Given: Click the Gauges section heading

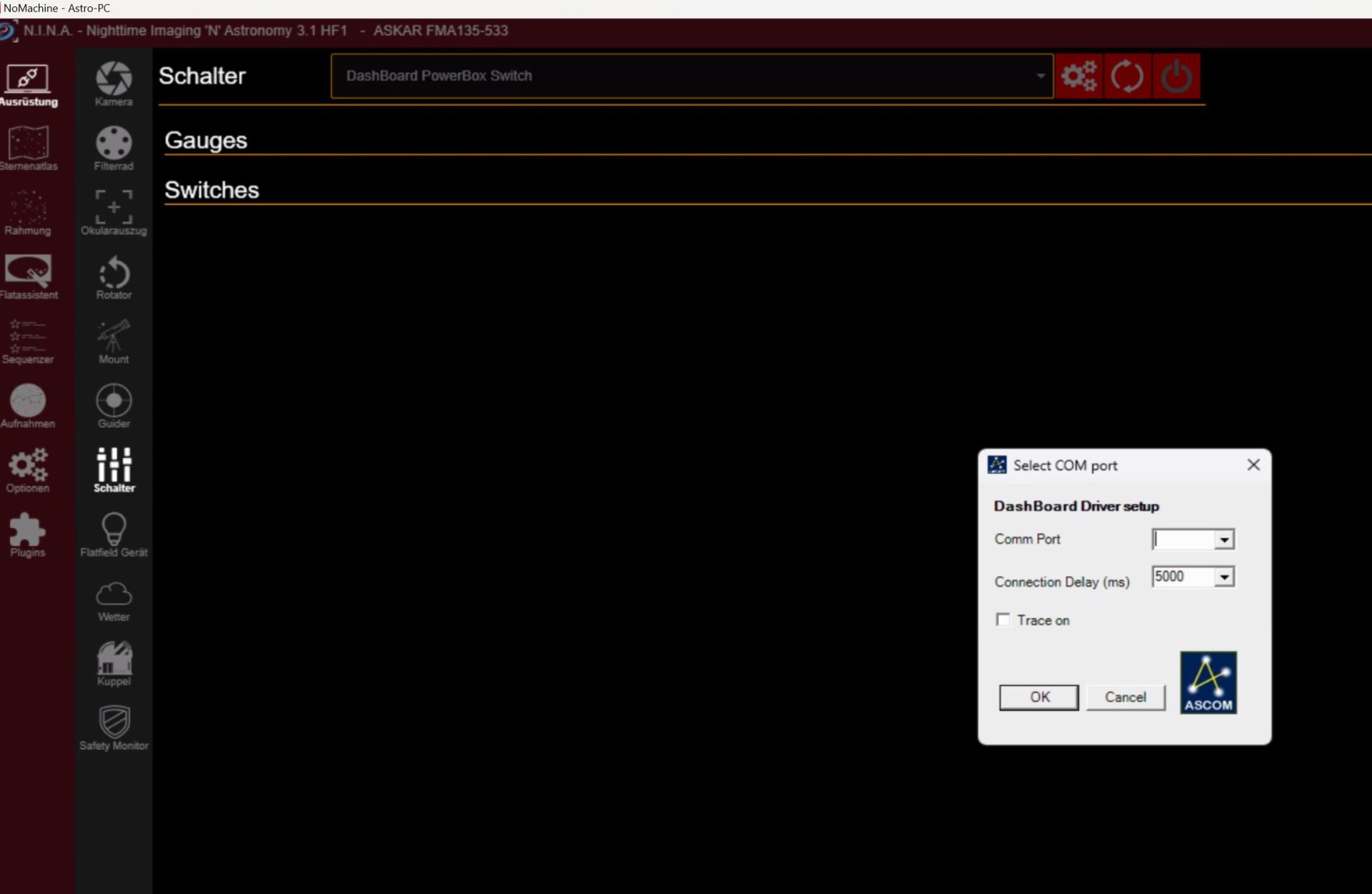Looking at the screenshot, I should point(206,140).
